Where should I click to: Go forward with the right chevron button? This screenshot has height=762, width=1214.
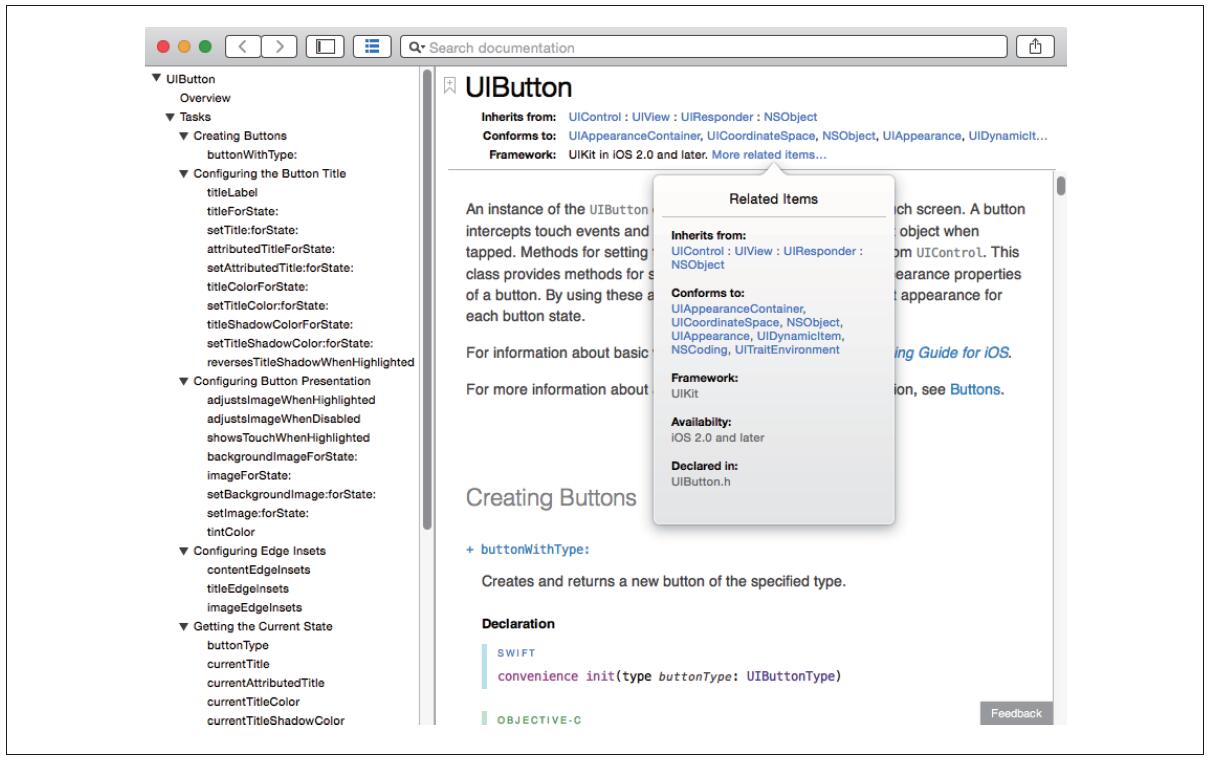282,47
